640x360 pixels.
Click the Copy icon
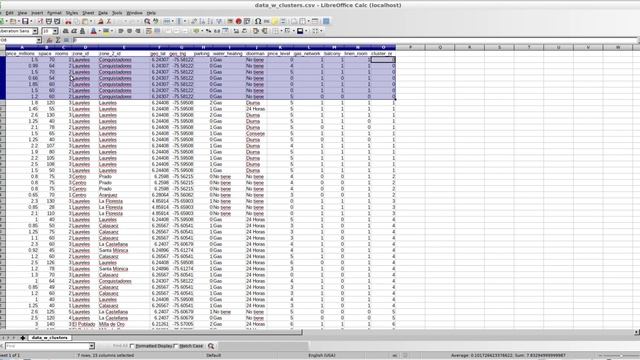[76, 21]
